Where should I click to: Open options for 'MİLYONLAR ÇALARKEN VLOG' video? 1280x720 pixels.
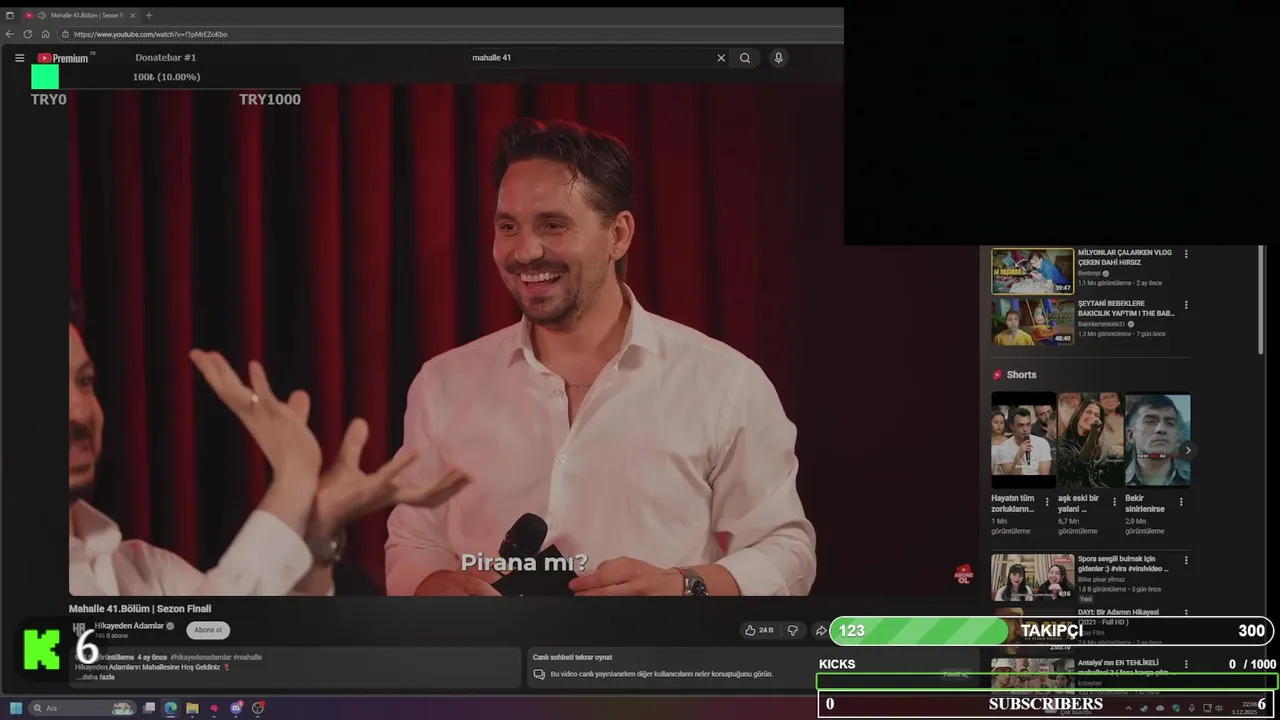pyautogui.click(x=1186, y=254)
